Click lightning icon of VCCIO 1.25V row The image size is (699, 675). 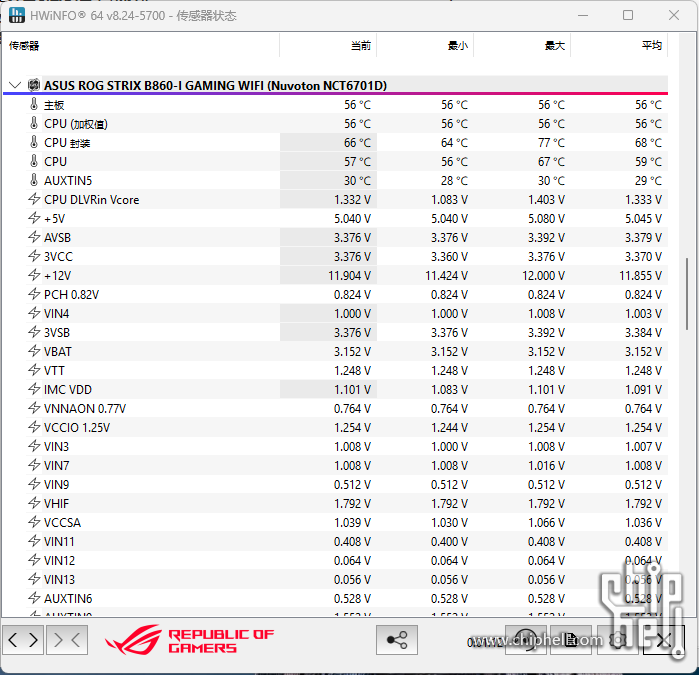34,427
